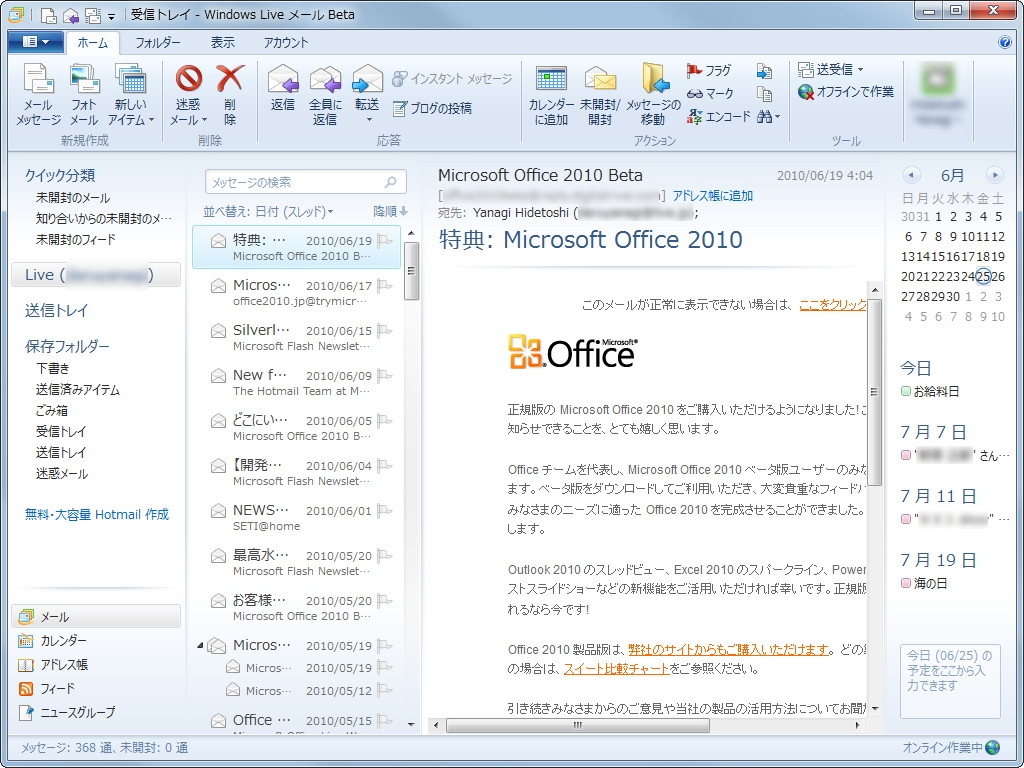The width and height of the screenshot is (1024, 768).
Task: Open the 送信済みアイテム folder
Action: point(78,390)
